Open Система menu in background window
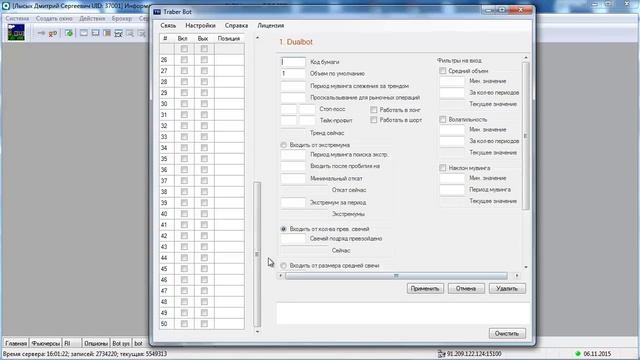Image resolution: width=640 pixels, height=360 pixels. [17, 18]
